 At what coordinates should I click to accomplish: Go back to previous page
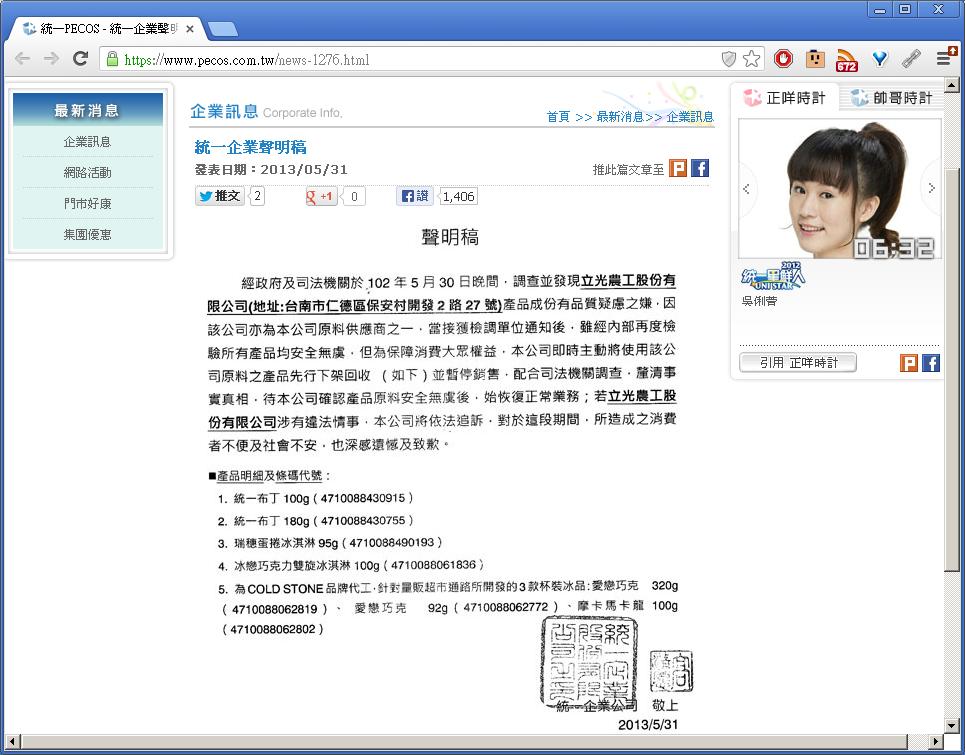click(x=22, y=58)
